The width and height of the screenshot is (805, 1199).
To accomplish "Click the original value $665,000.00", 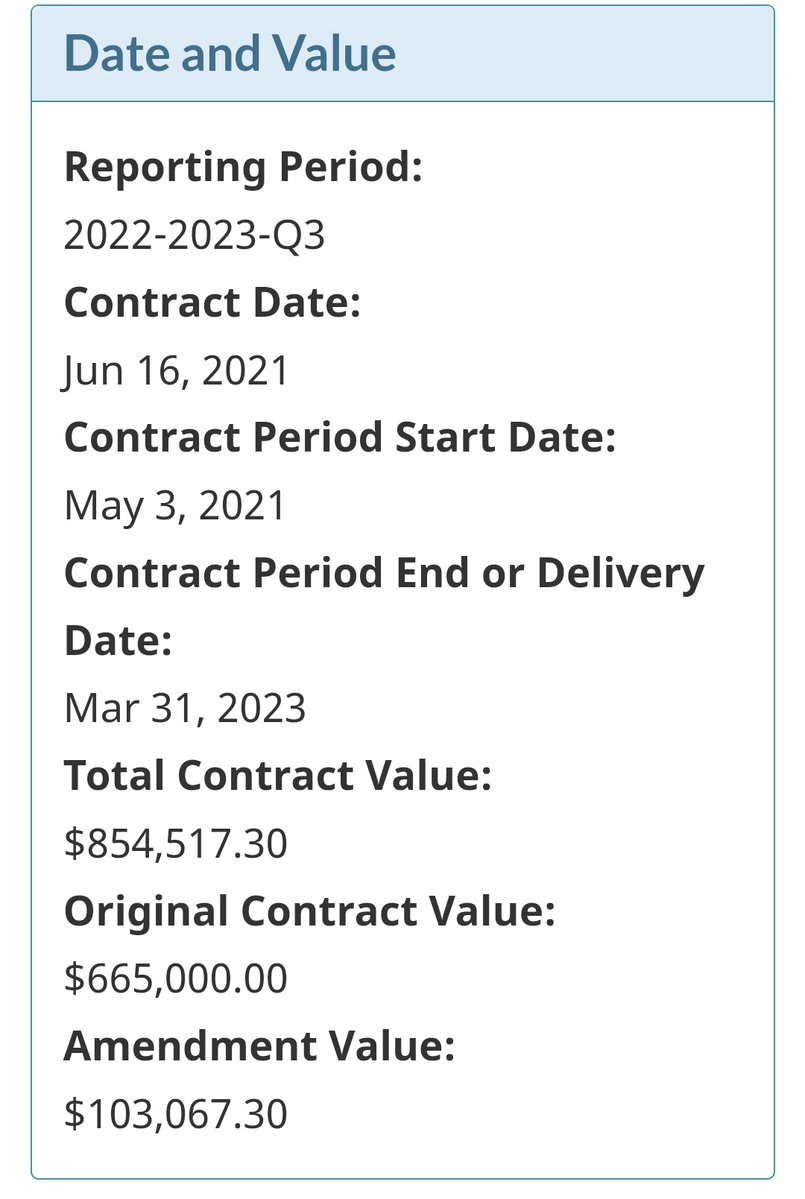I will [176, 978].
